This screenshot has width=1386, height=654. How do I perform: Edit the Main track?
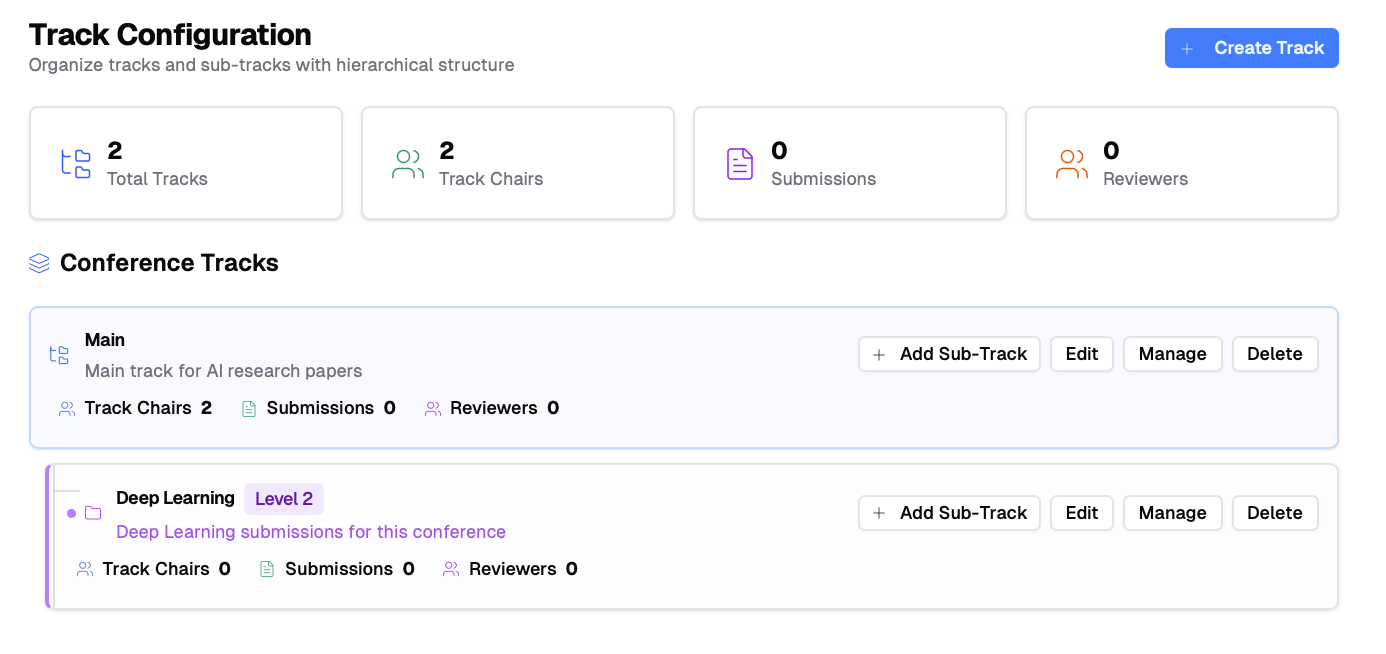tap(1081, 354)
